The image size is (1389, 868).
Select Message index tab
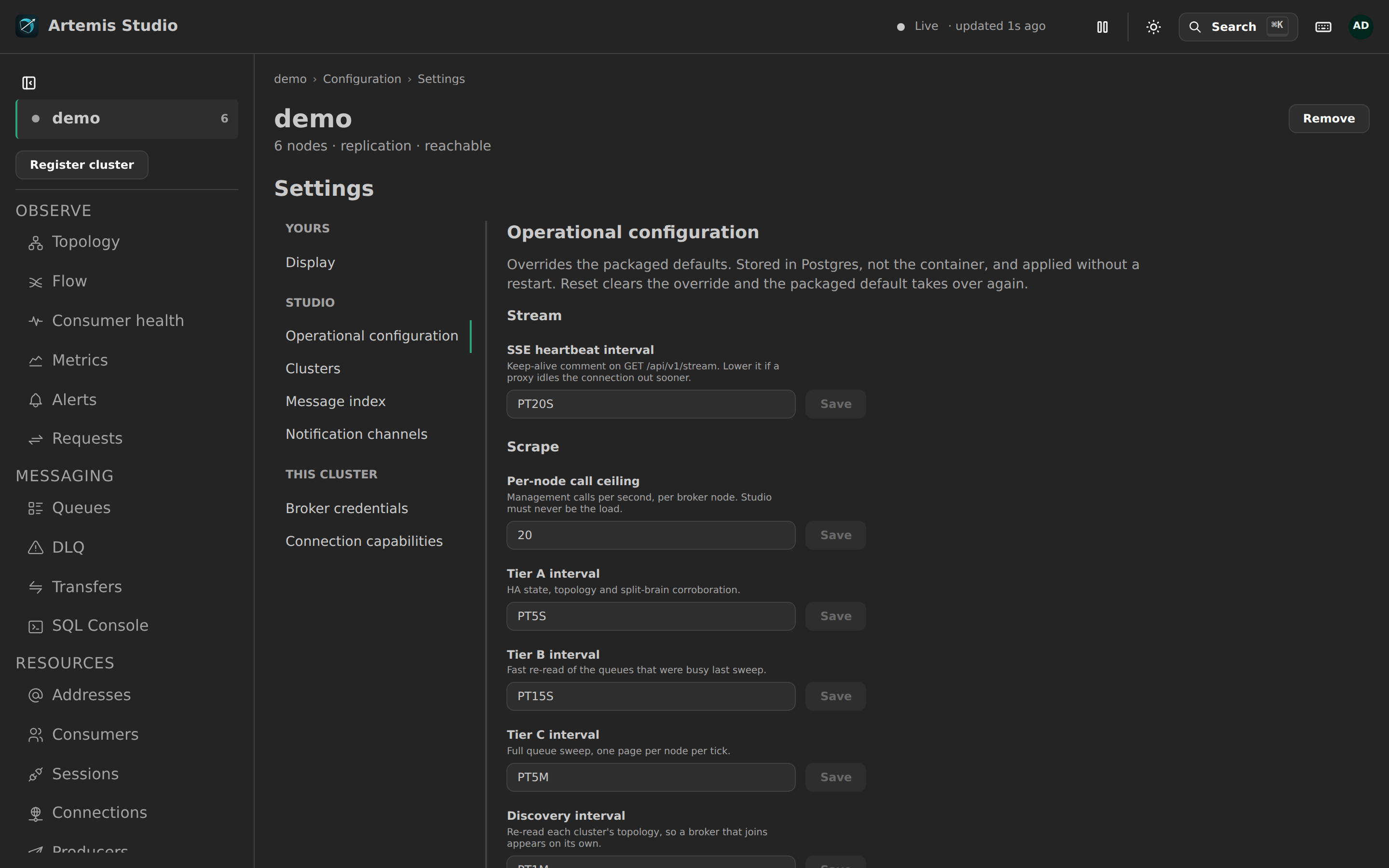(373, 401)
